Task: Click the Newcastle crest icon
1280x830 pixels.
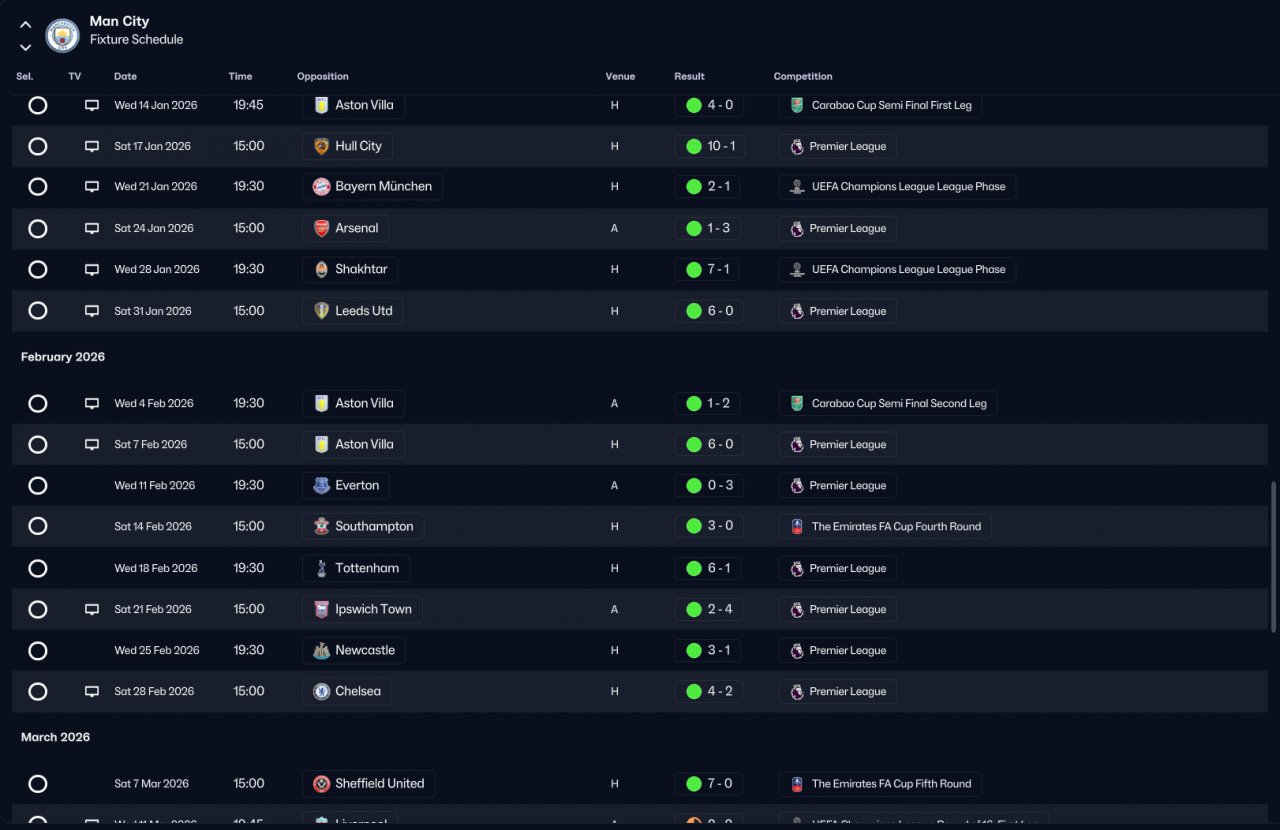Action: 321,650
